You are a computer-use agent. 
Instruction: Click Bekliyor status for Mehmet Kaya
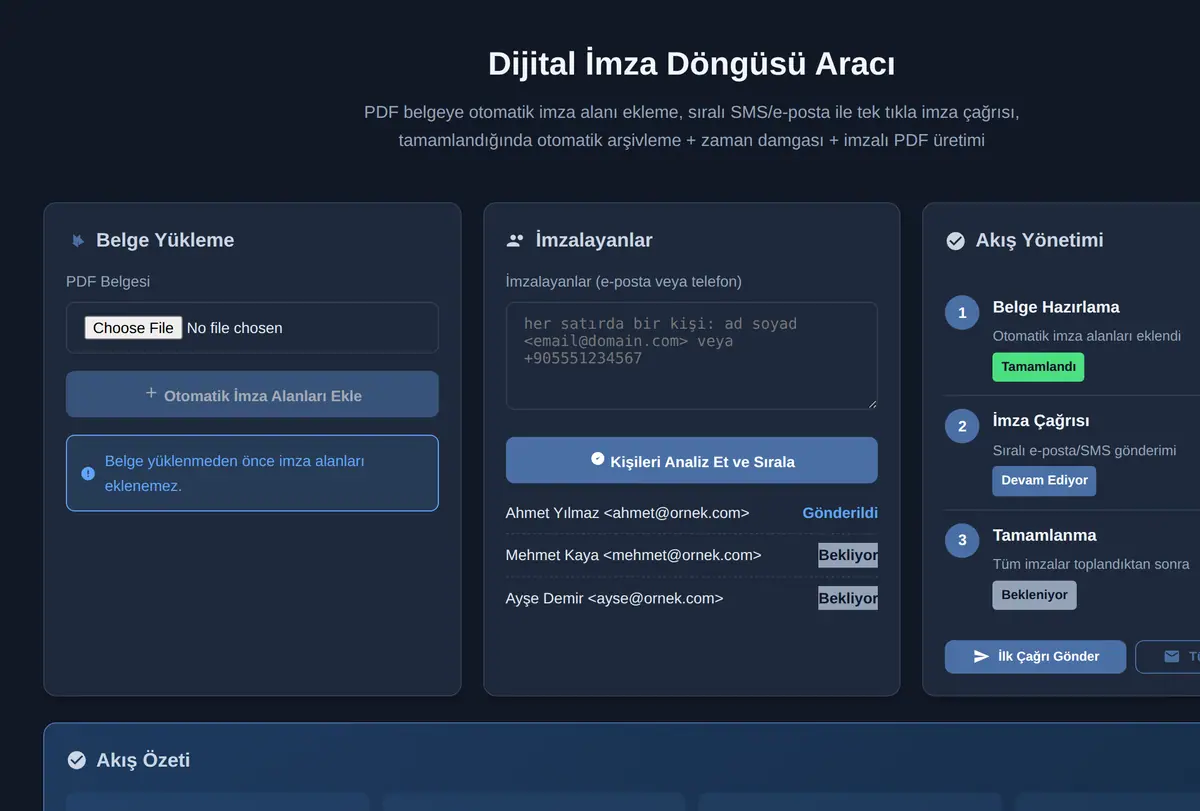pos(848,555)
